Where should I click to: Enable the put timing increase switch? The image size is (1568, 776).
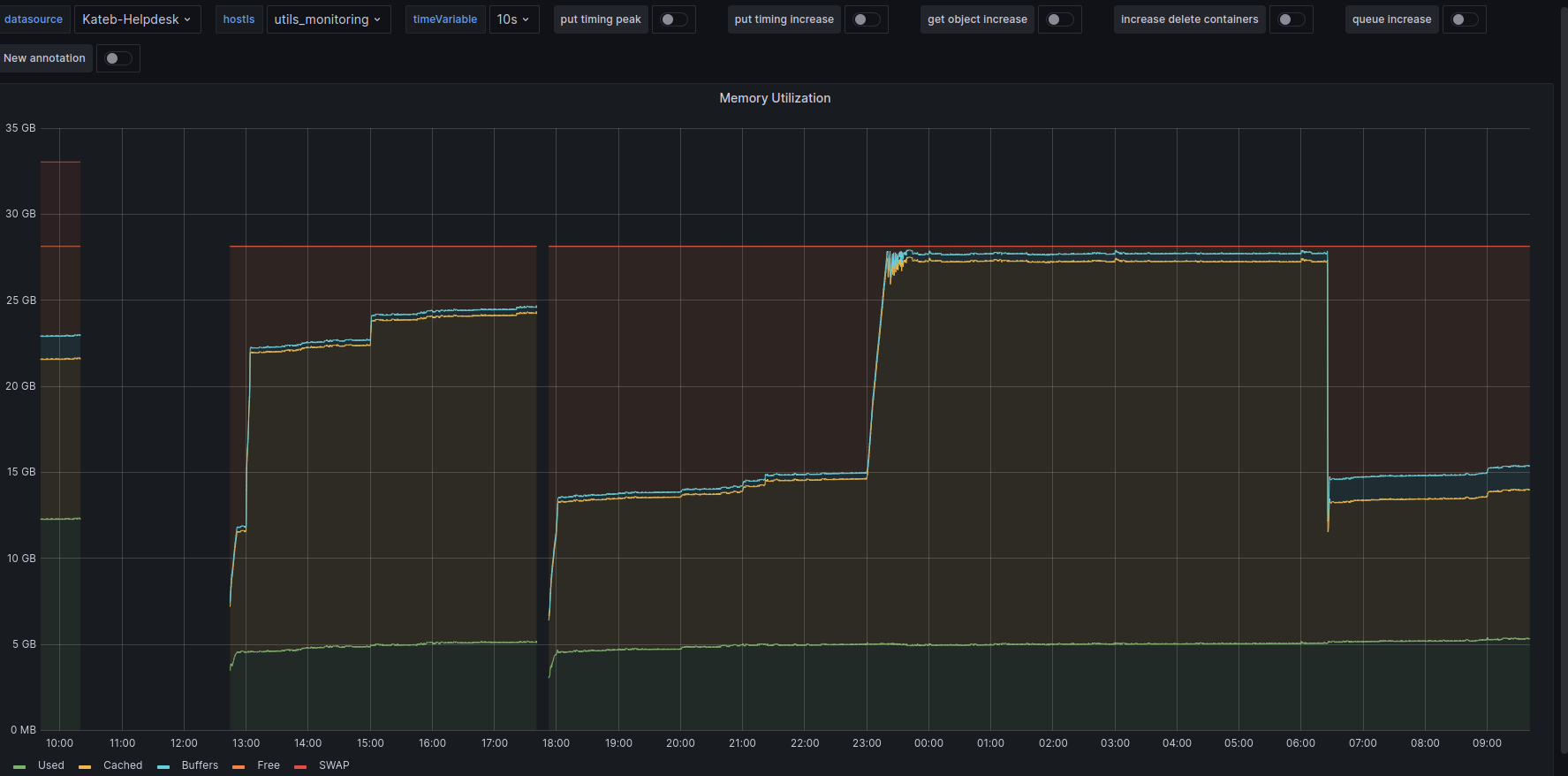pyautogui.click(x=866, y=19)
